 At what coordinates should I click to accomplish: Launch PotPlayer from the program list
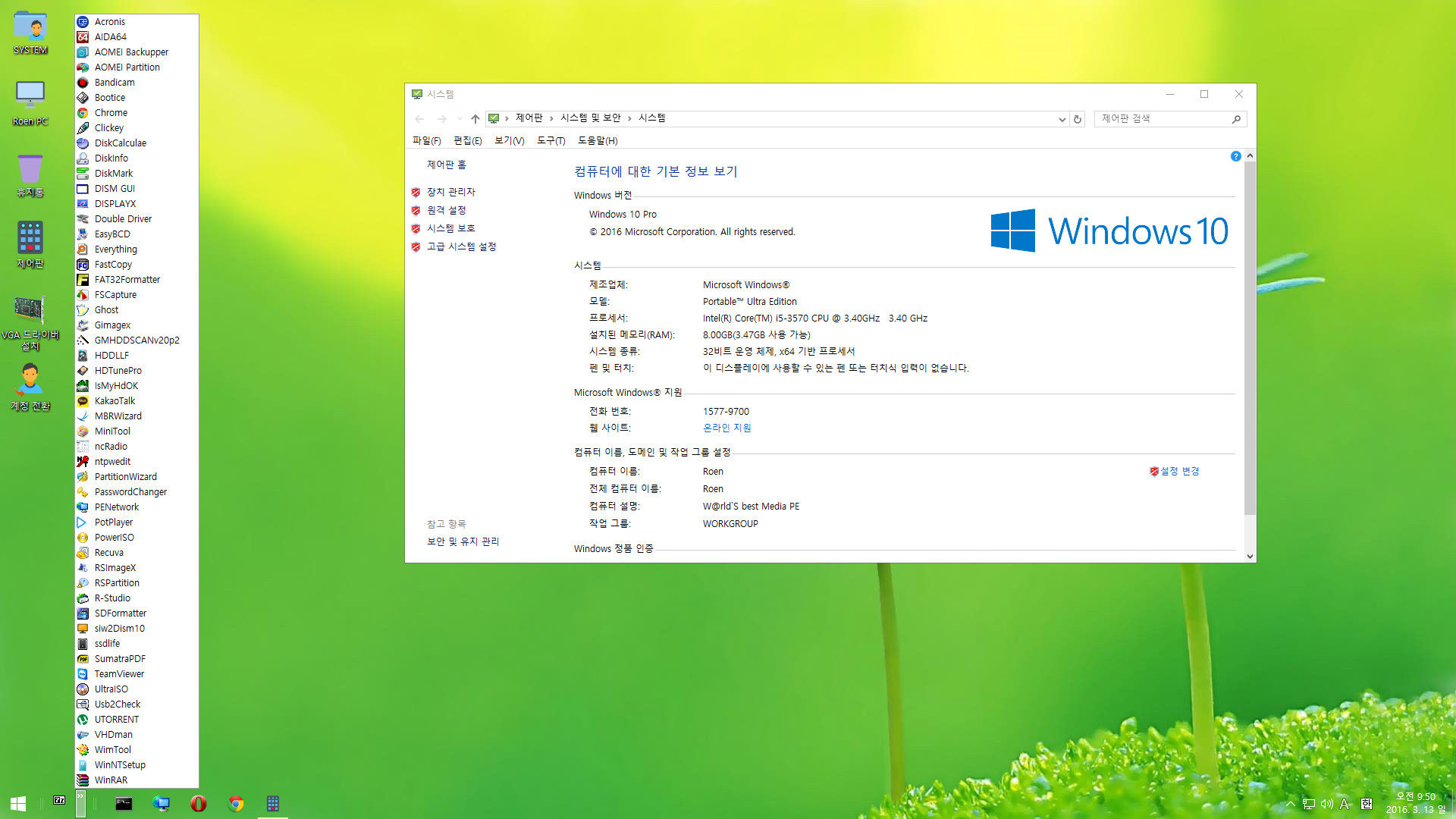[x=136, y=522]
